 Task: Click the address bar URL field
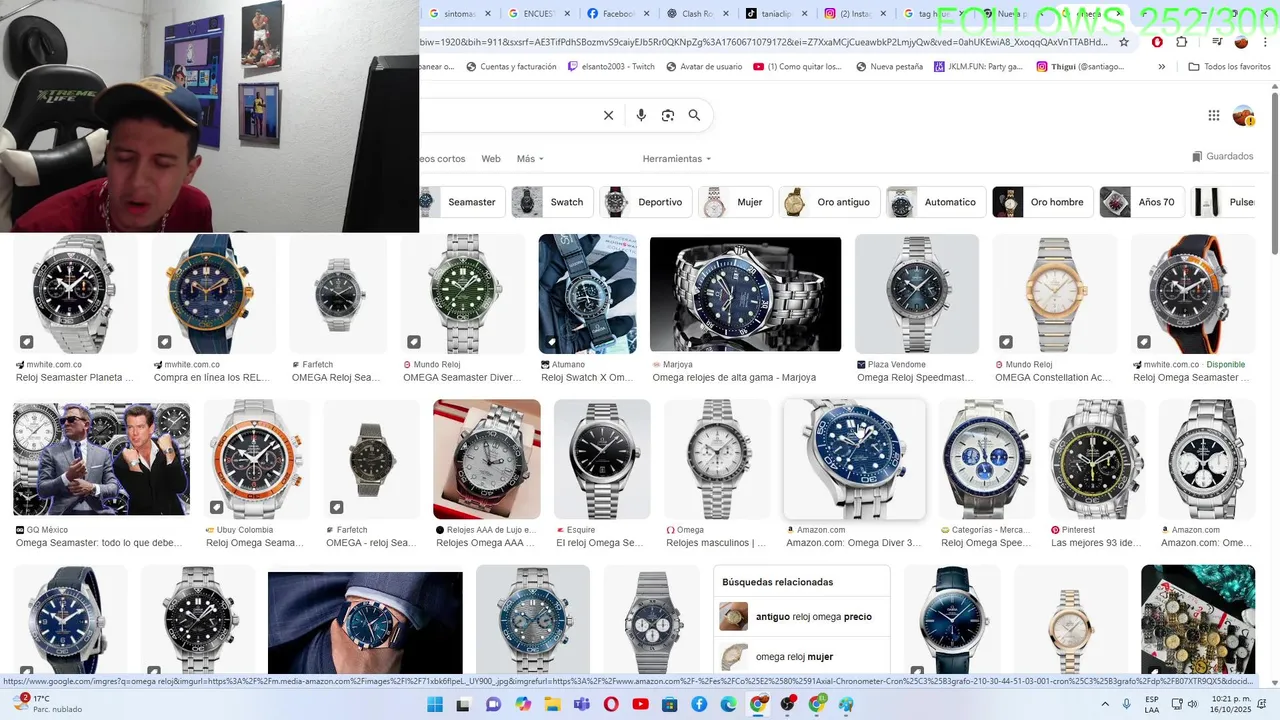click(x=765, y=42)
